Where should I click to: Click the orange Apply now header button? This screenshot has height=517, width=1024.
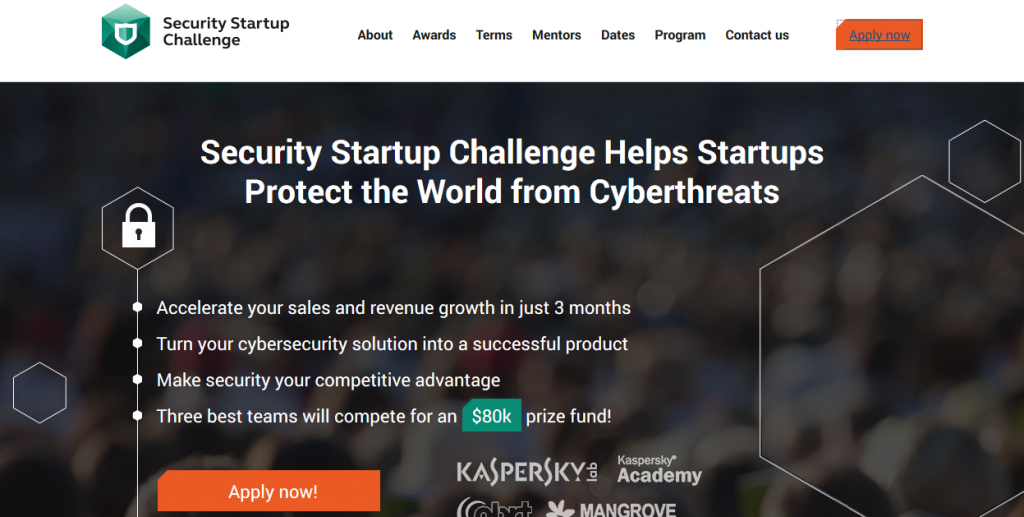(x=879, y=35)
